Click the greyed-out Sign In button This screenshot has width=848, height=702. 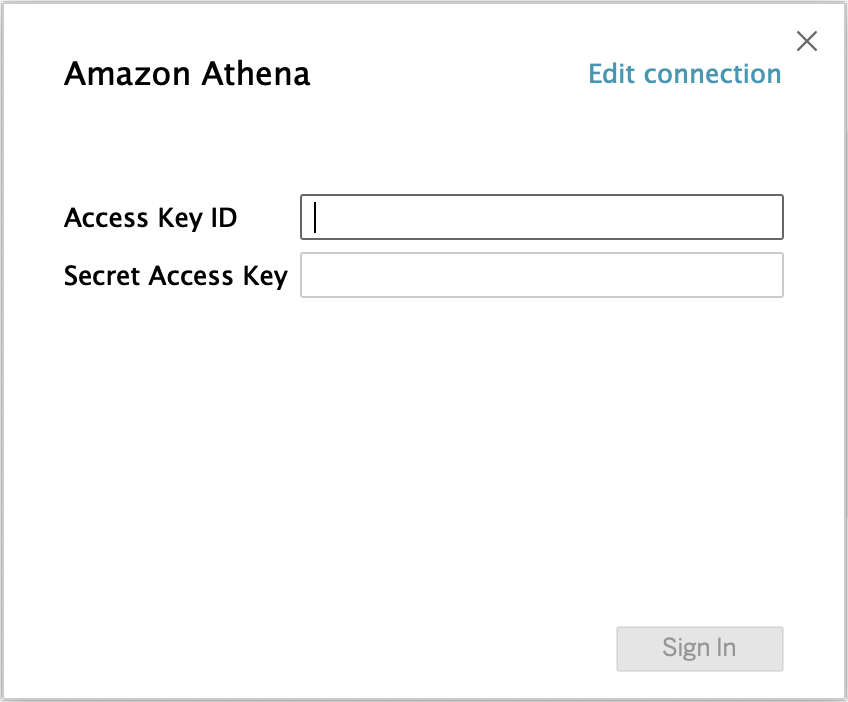tap(699, 648)
